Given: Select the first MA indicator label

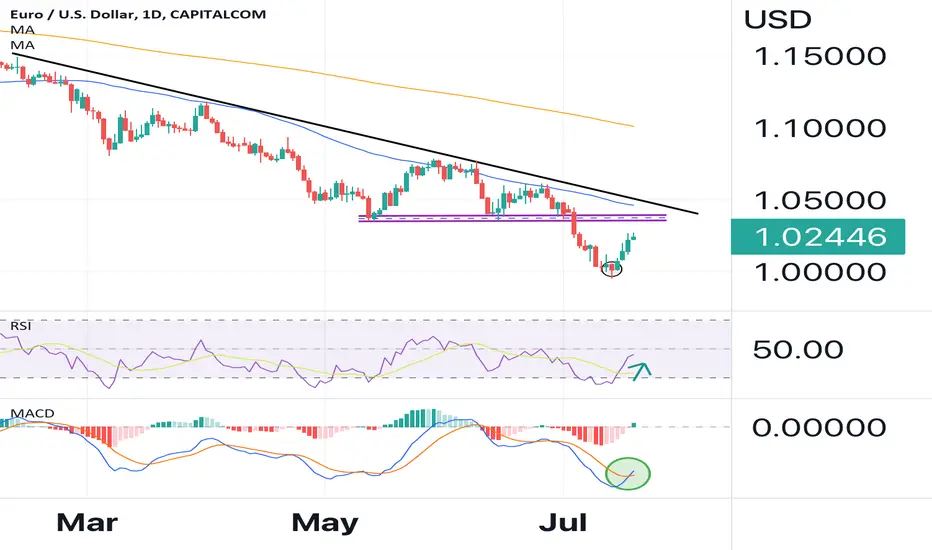Looking at the screenshot, I should 22,30.
